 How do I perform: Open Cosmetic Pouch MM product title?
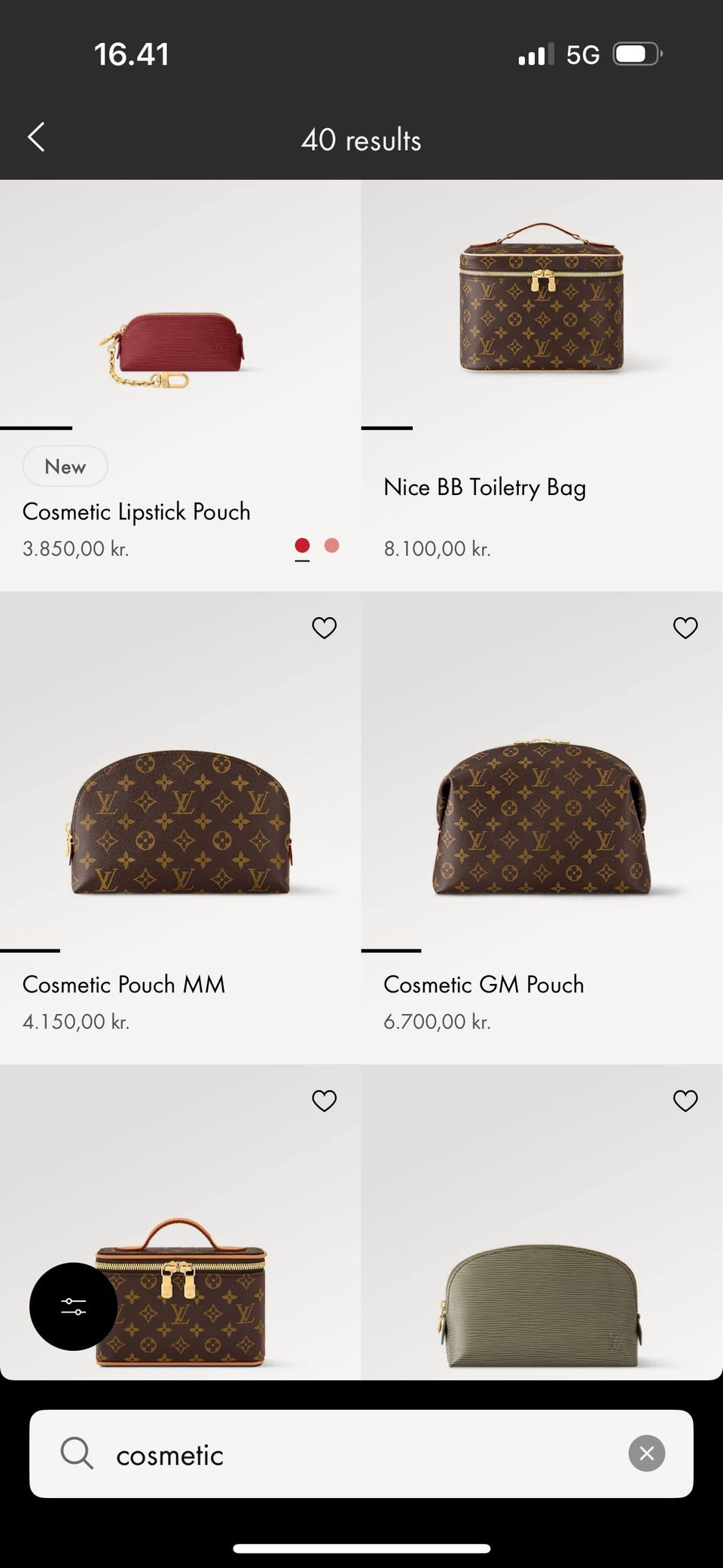(x=124, y=984)
